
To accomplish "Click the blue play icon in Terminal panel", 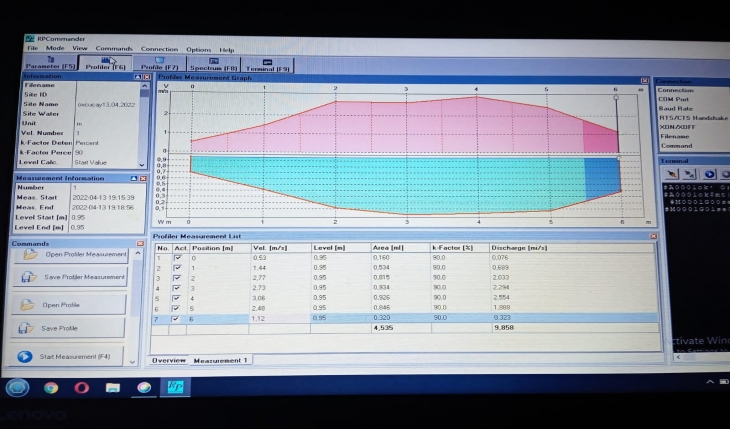I will [x=709, y=174].
